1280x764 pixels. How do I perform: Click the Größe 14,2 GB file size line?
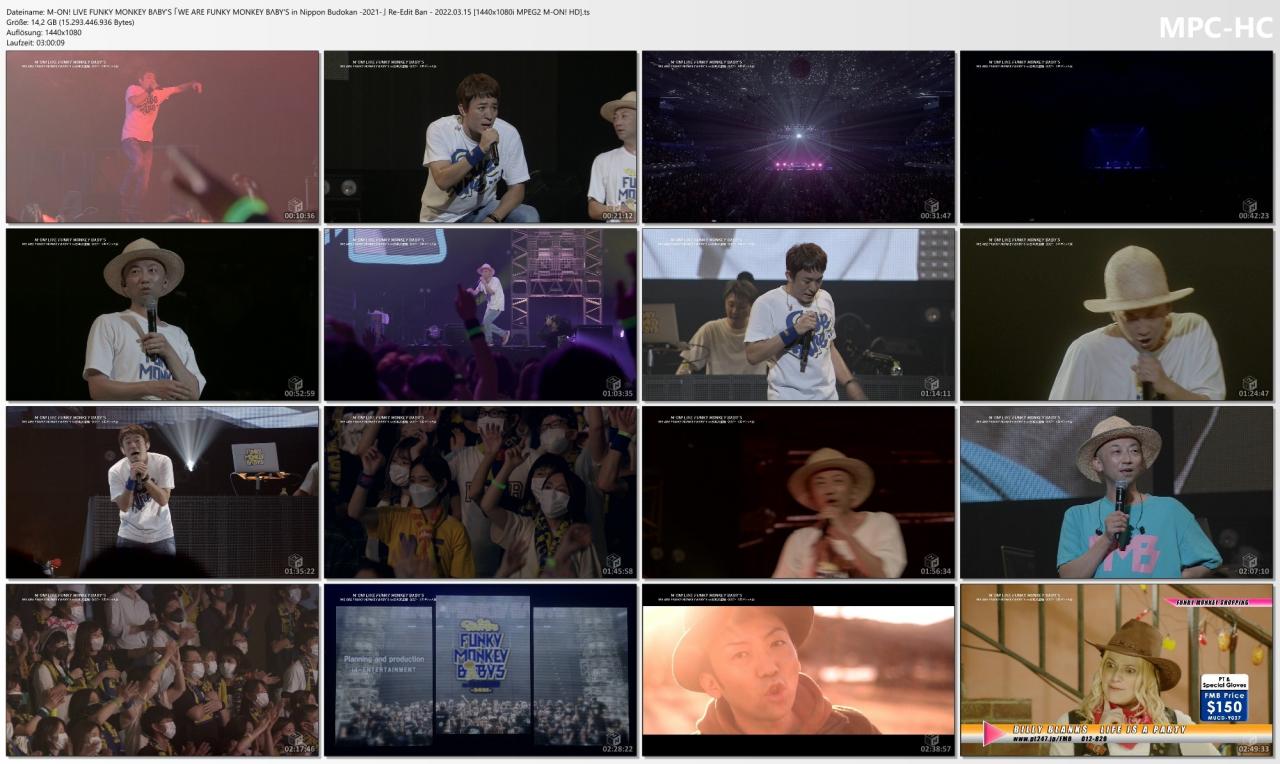(70, 22)
